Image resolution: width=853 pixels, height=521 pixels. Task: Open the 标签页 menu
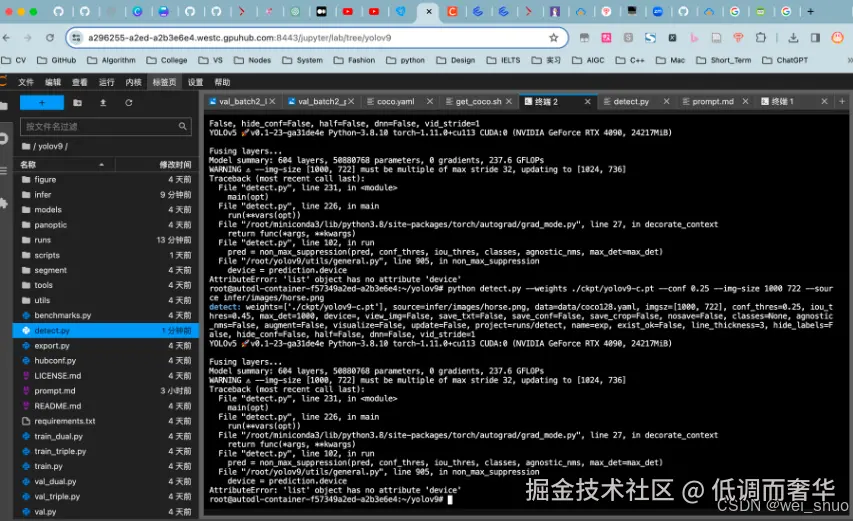click(164, 82)
